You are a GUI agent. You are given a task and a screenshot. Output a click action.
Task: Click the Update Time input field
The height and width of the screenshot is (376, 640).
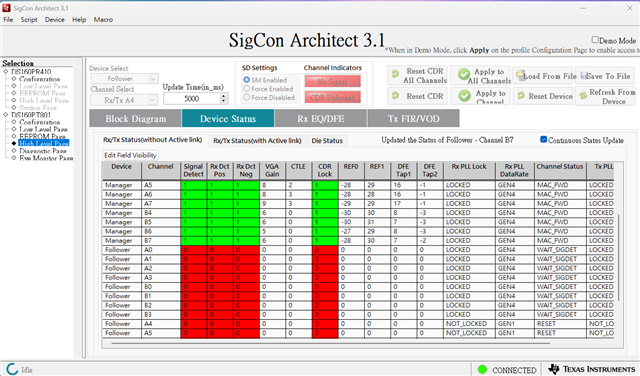click(x=191, y=98)
